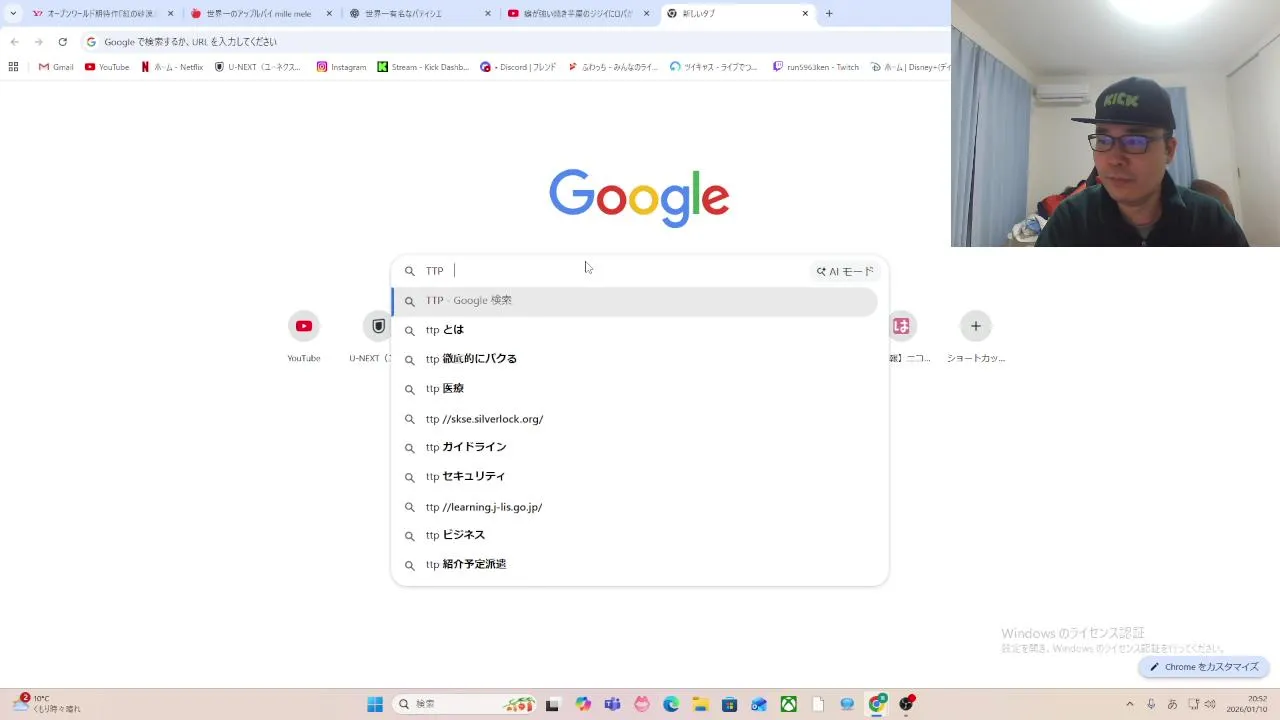Click the microphone tray icon

1152,704
